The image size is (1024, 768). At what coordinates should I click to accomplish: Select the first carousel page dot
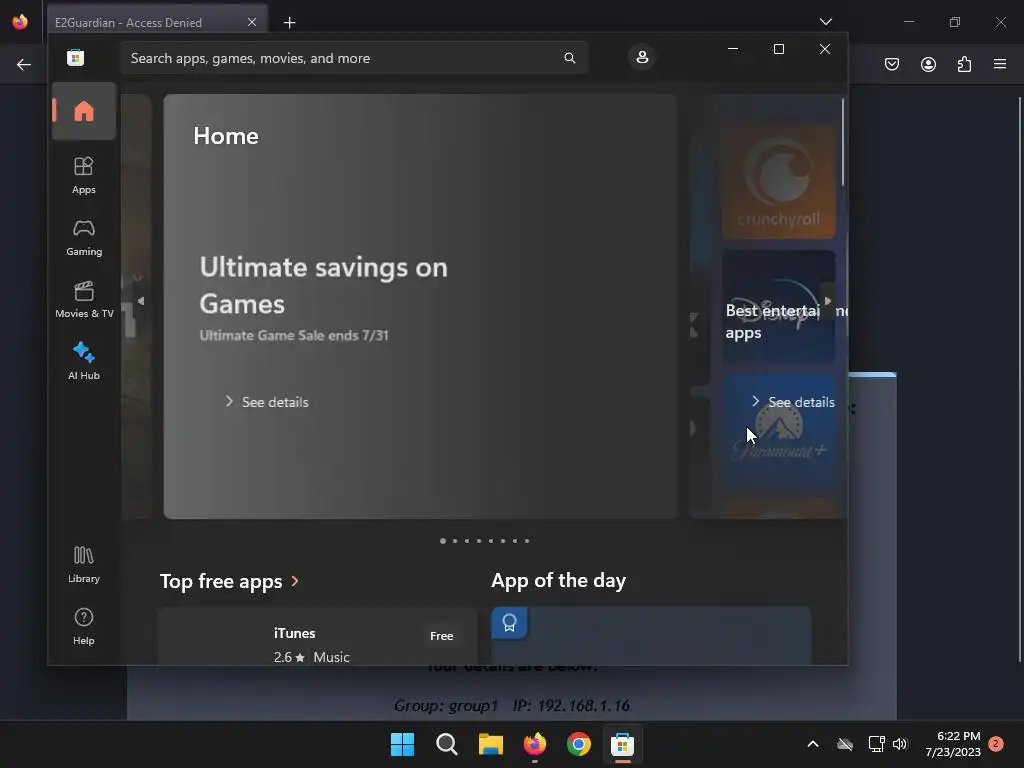[443, 541]
